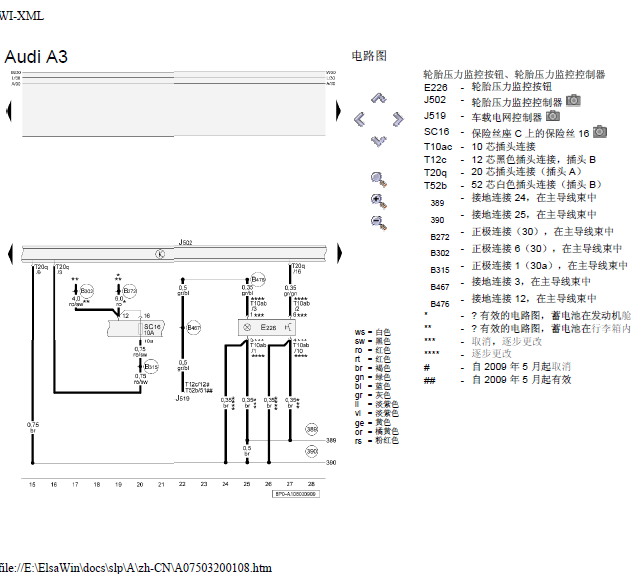
Task: Click note text '自 2009 年 5 月起有效'
Action: tap(522, 380)
